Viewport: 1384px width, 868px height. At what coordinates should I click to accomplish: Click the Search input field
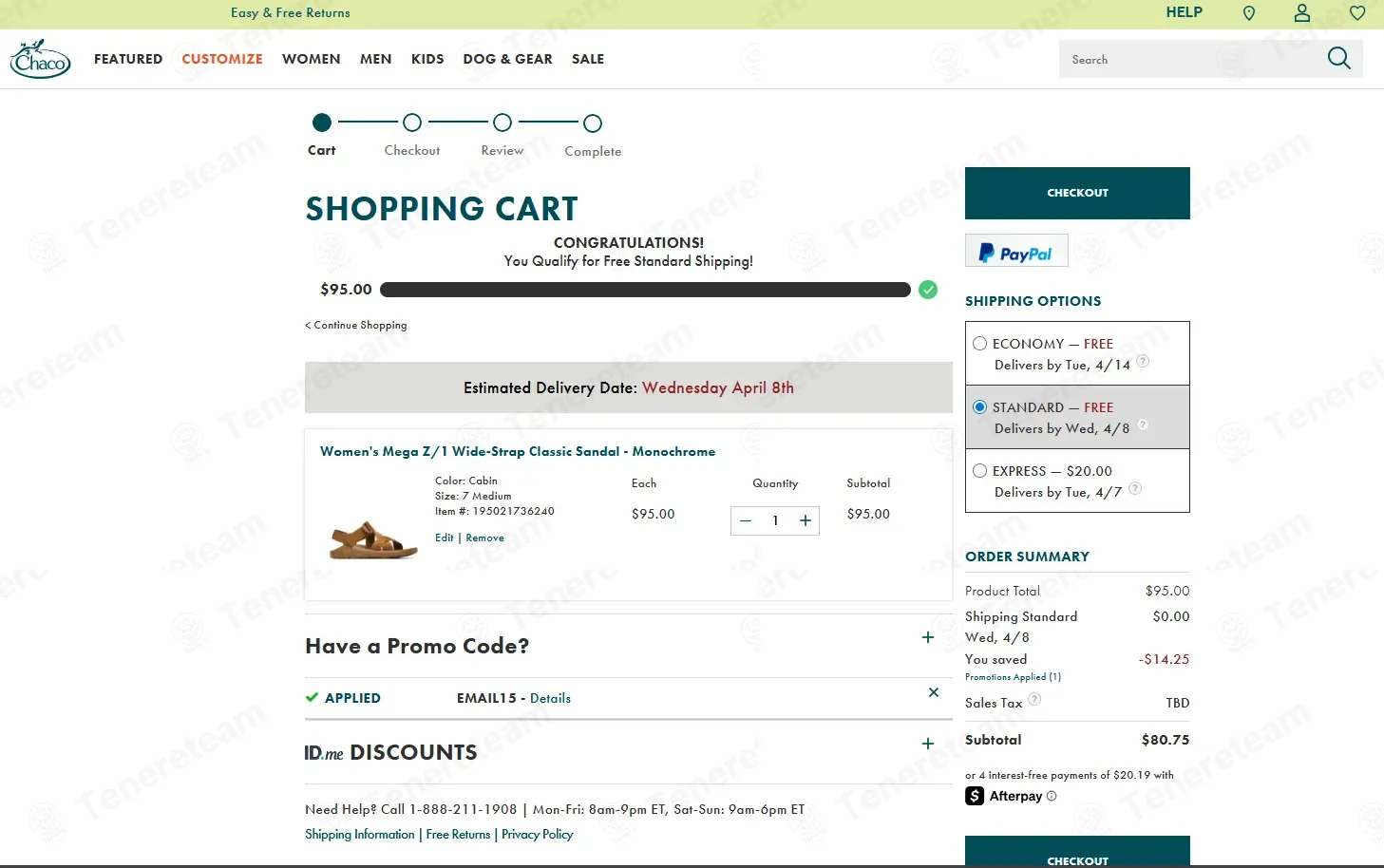(1192, 59)
